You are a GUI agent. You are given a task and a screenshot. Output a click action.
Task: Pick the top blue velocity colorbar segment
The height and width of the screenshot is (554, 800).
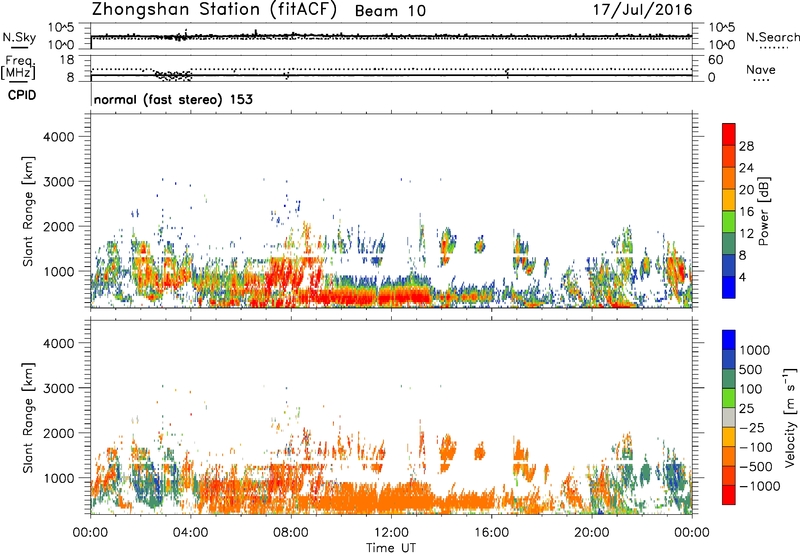729,340
